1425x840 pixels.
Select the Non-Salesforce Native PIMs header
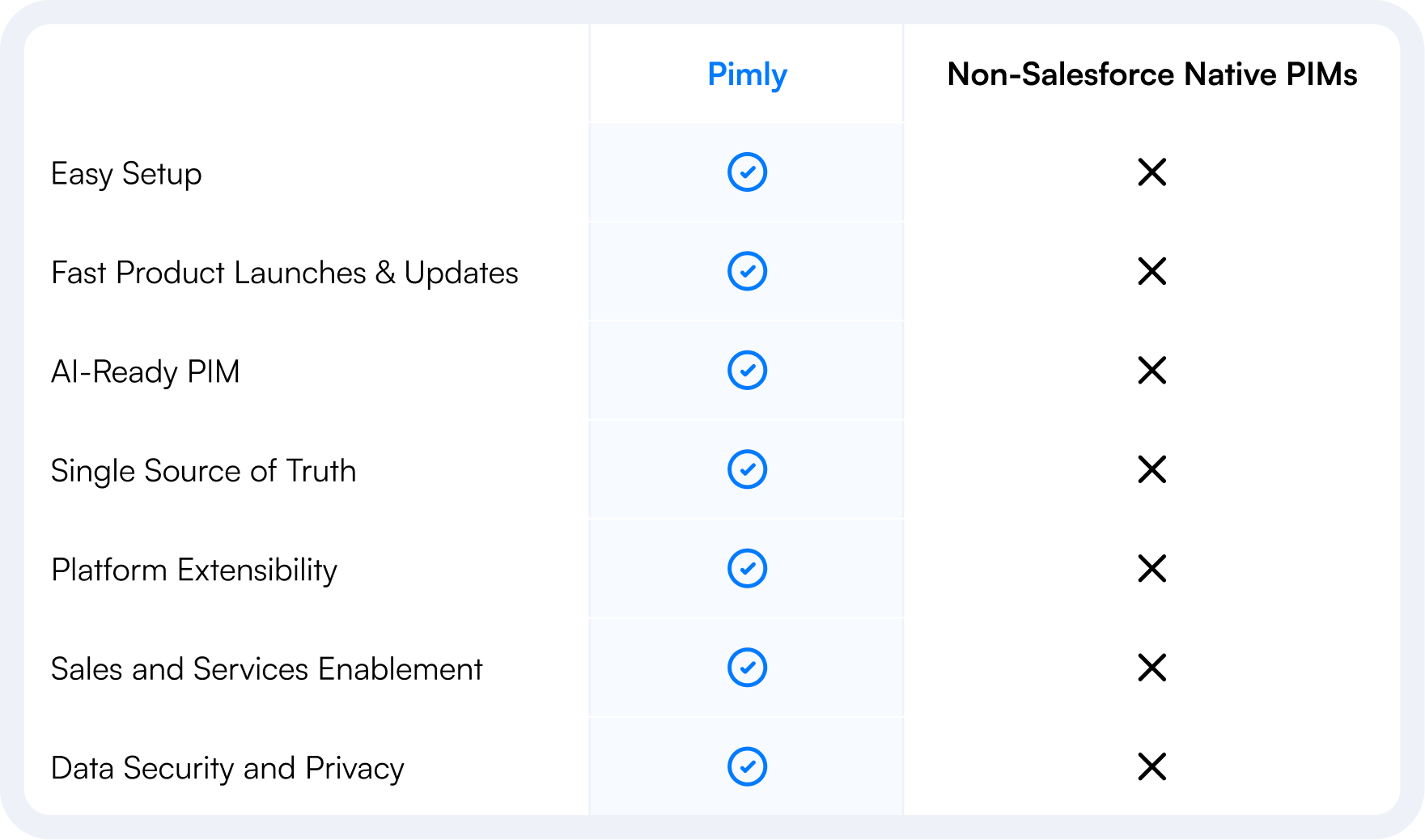point(1151,74)
